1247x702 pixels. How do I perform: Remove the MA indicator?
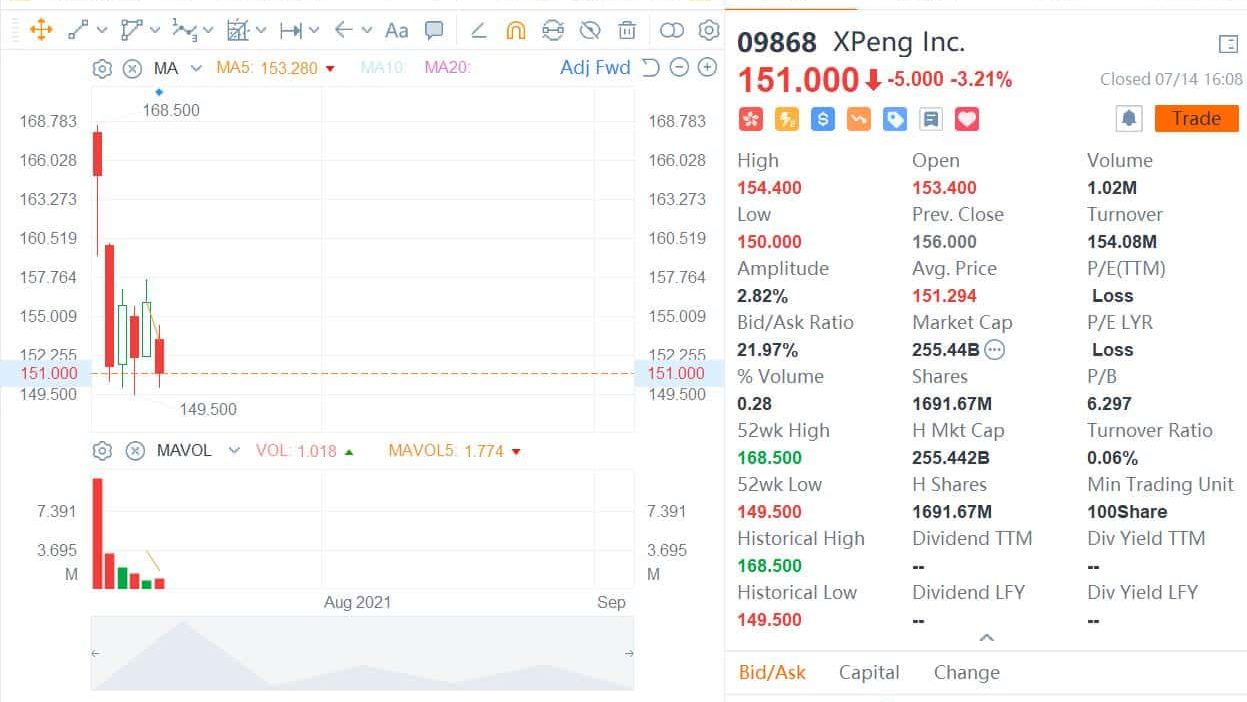tap(132, 68)
